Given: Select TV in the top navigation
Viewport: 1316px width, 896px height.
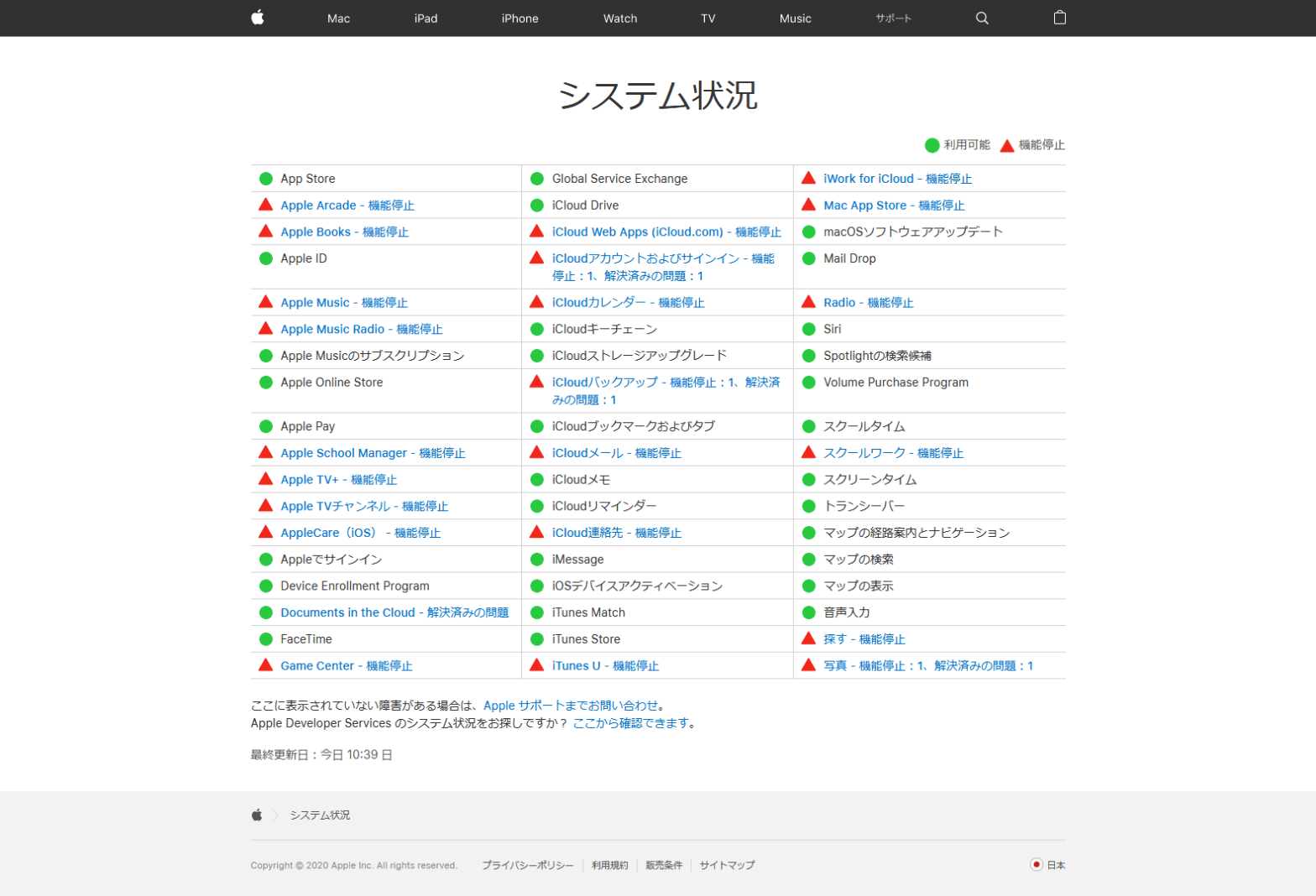Looking at the screenshot, I should (x=708, y=18).
